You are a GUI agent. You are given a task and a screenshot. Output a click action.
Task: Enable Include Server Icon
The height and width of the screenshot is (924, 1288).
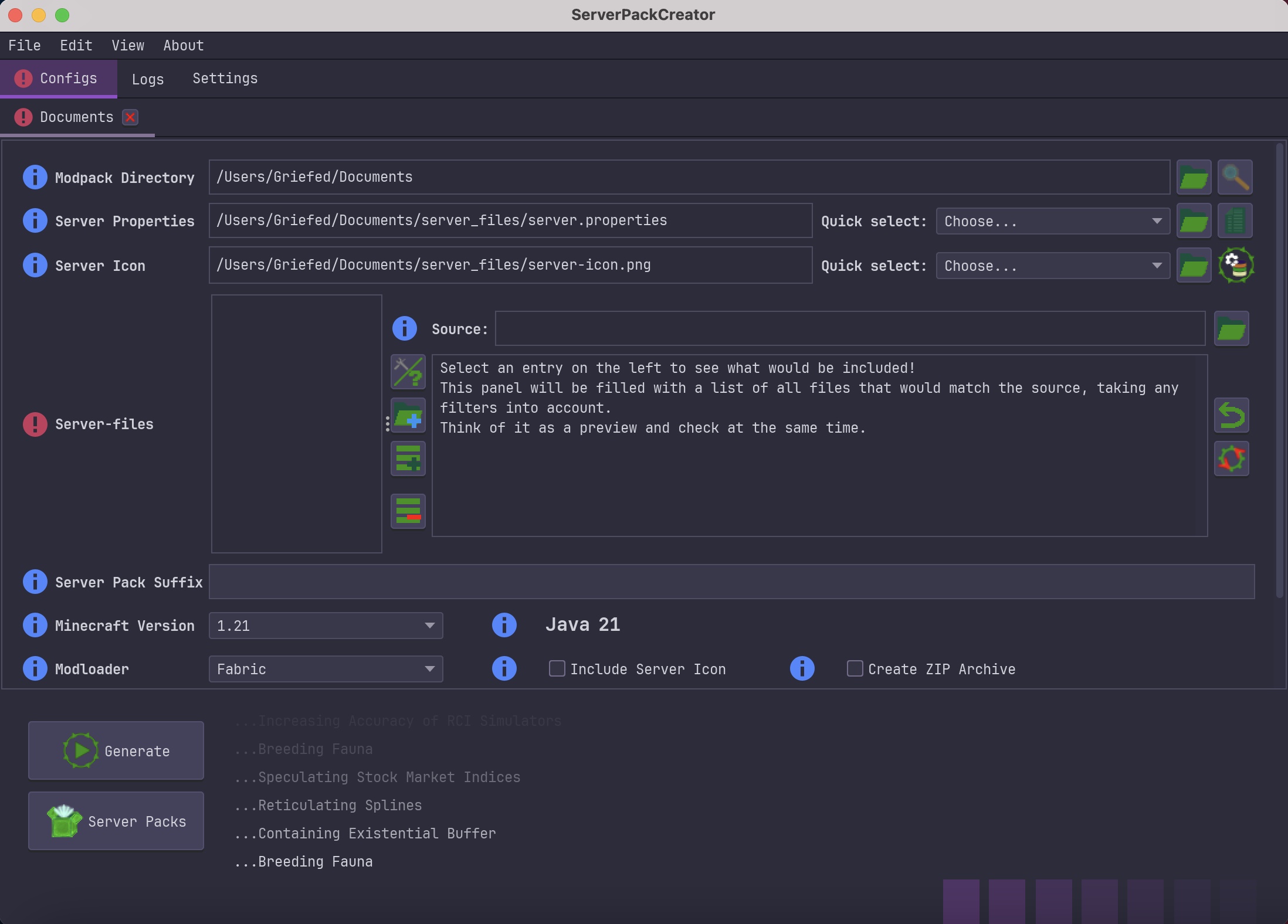point(556,668)
